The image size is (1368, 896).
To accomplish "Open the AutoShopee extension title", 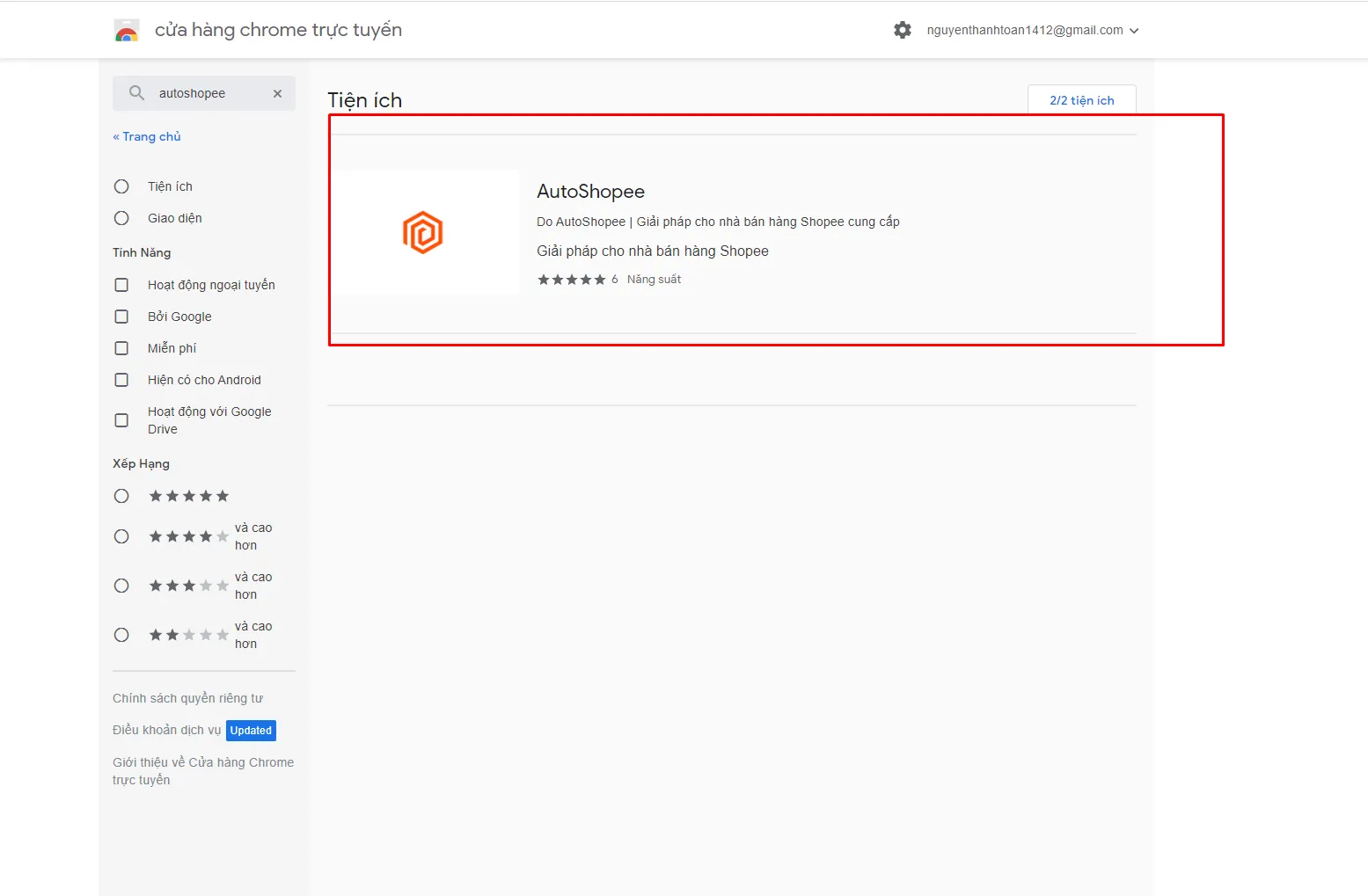I will (591, 192).
